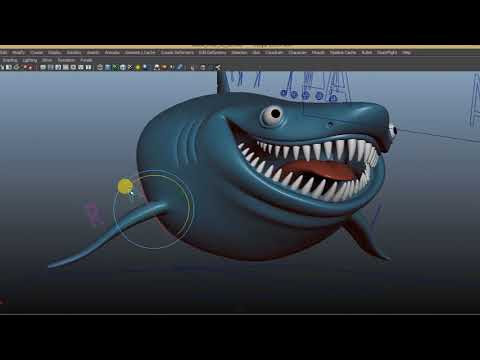Toggle the green textured shading icon
Image resolution: width=480 pixels, height=360 pixels.
pyautogui.click(x=115, y=67)
